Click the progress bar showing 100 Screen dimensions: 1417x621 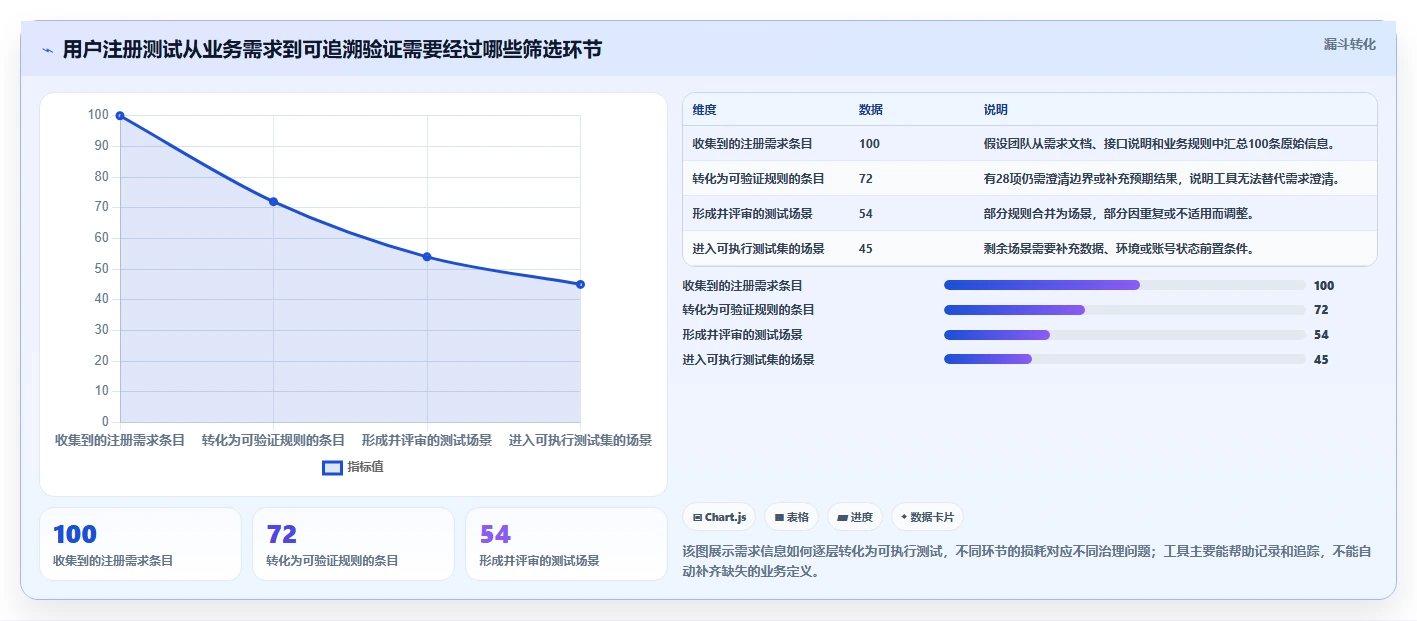[1124, 285]
